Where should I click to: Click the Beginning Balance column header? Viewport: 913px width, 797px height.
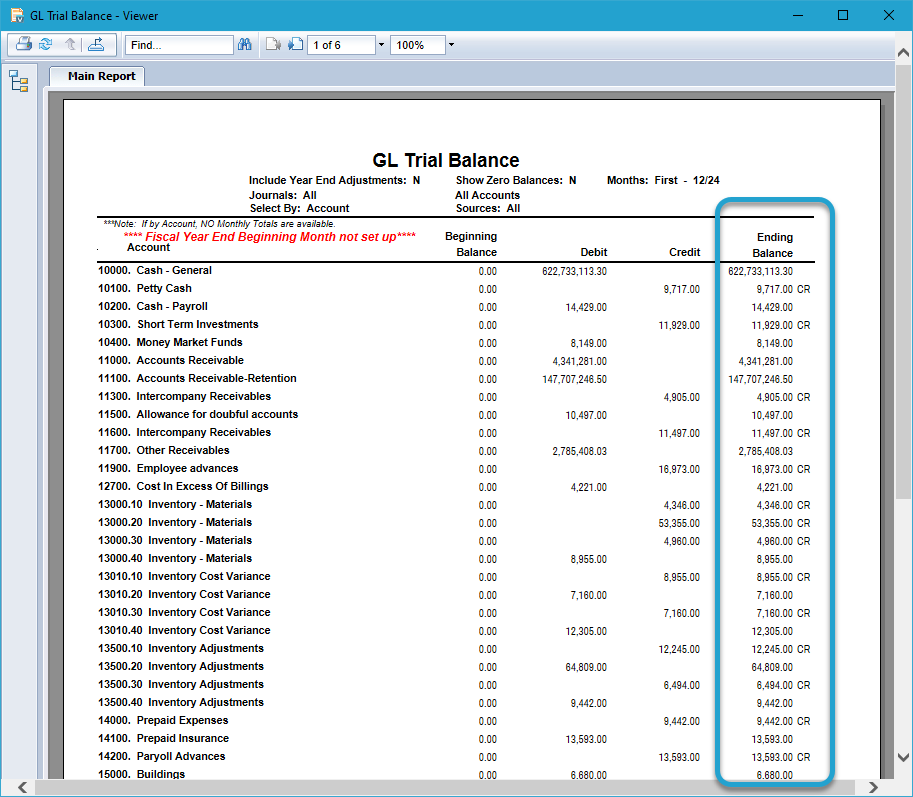[x=471, y=244]
